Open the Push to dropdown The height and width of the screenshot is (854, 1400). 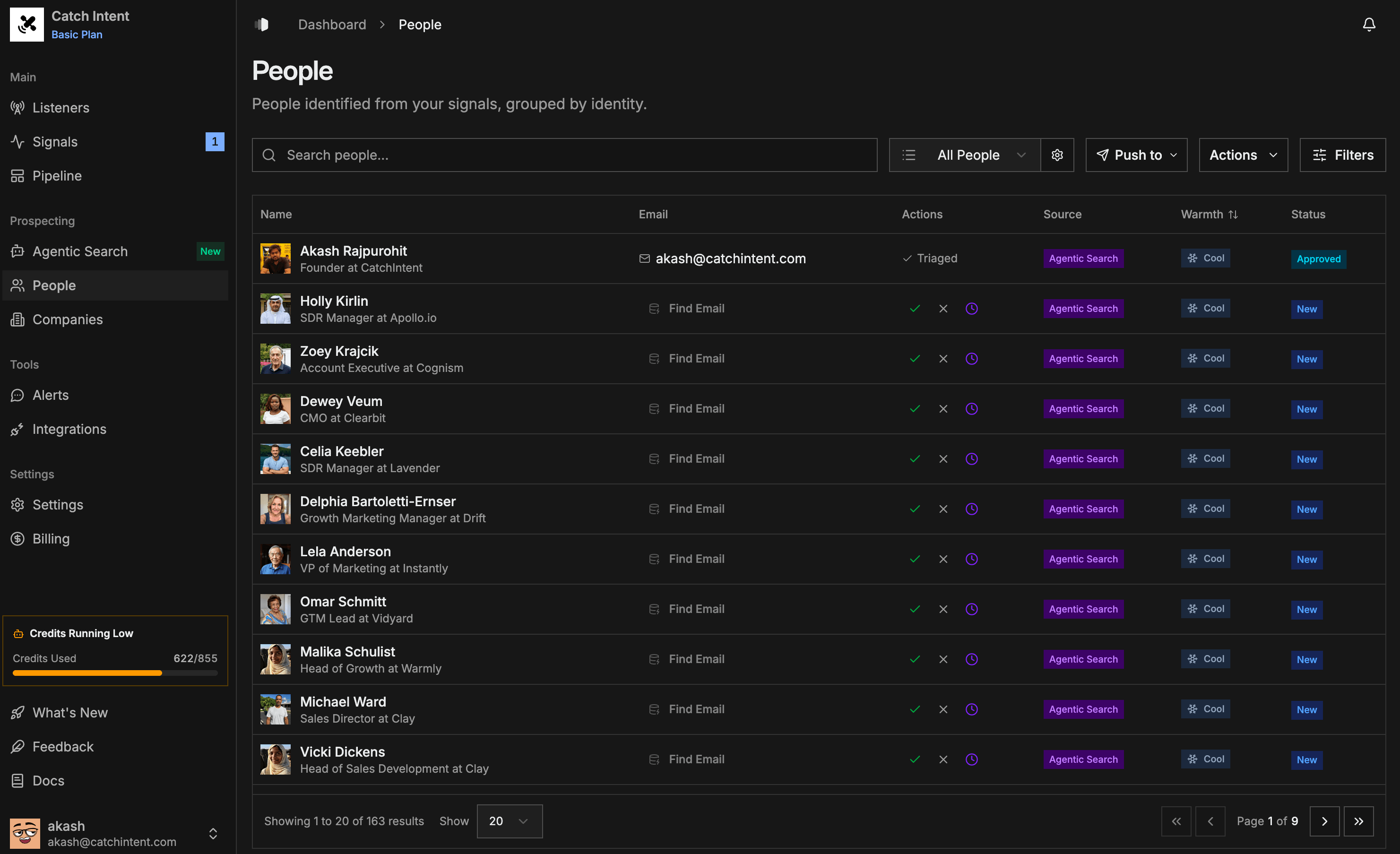1136,155
